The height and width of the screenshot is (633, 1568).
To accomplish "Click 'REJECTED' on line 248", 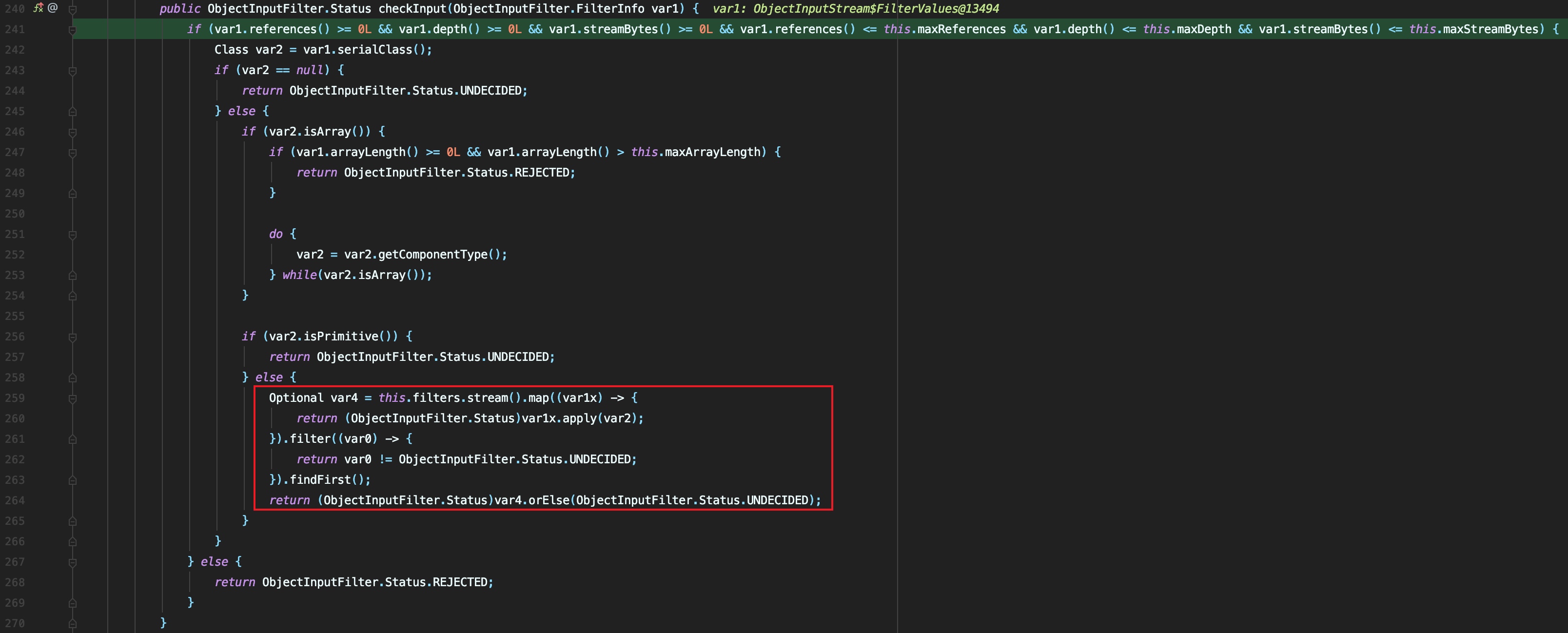I will click(542, 172).
